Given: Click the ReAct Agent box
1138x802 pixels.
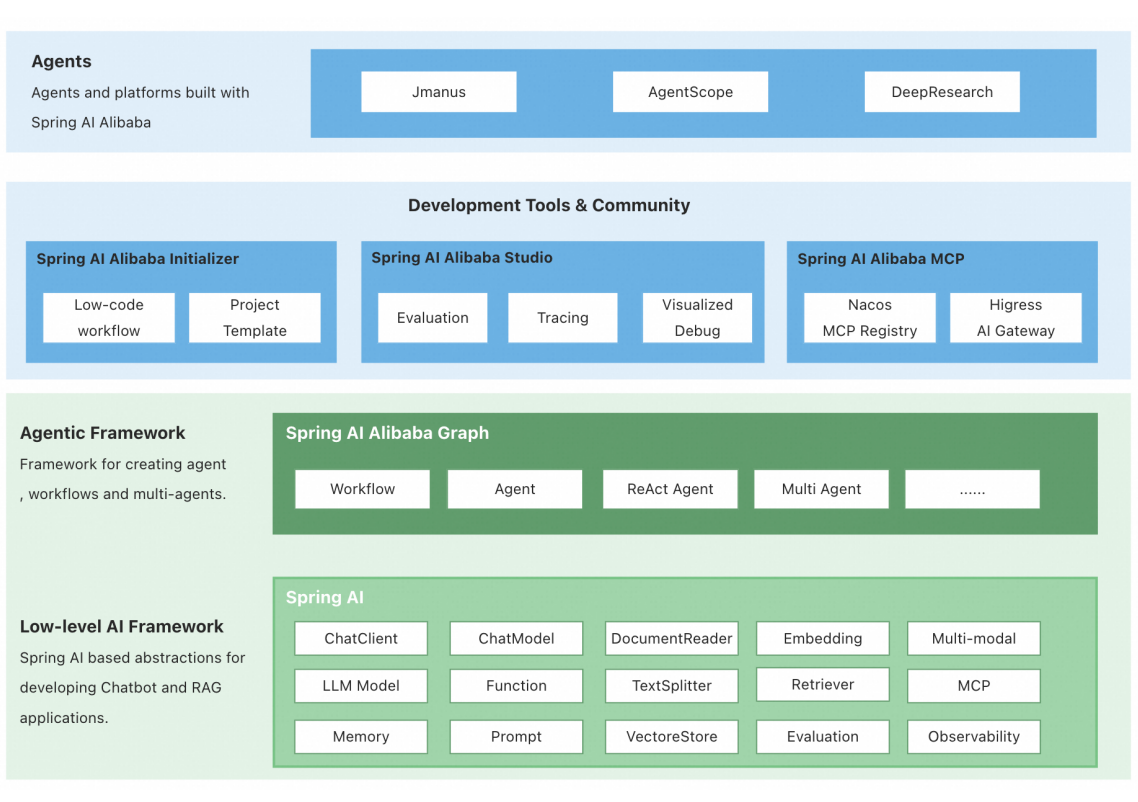Looking at the screenshot, I should [x=670, y=488].
